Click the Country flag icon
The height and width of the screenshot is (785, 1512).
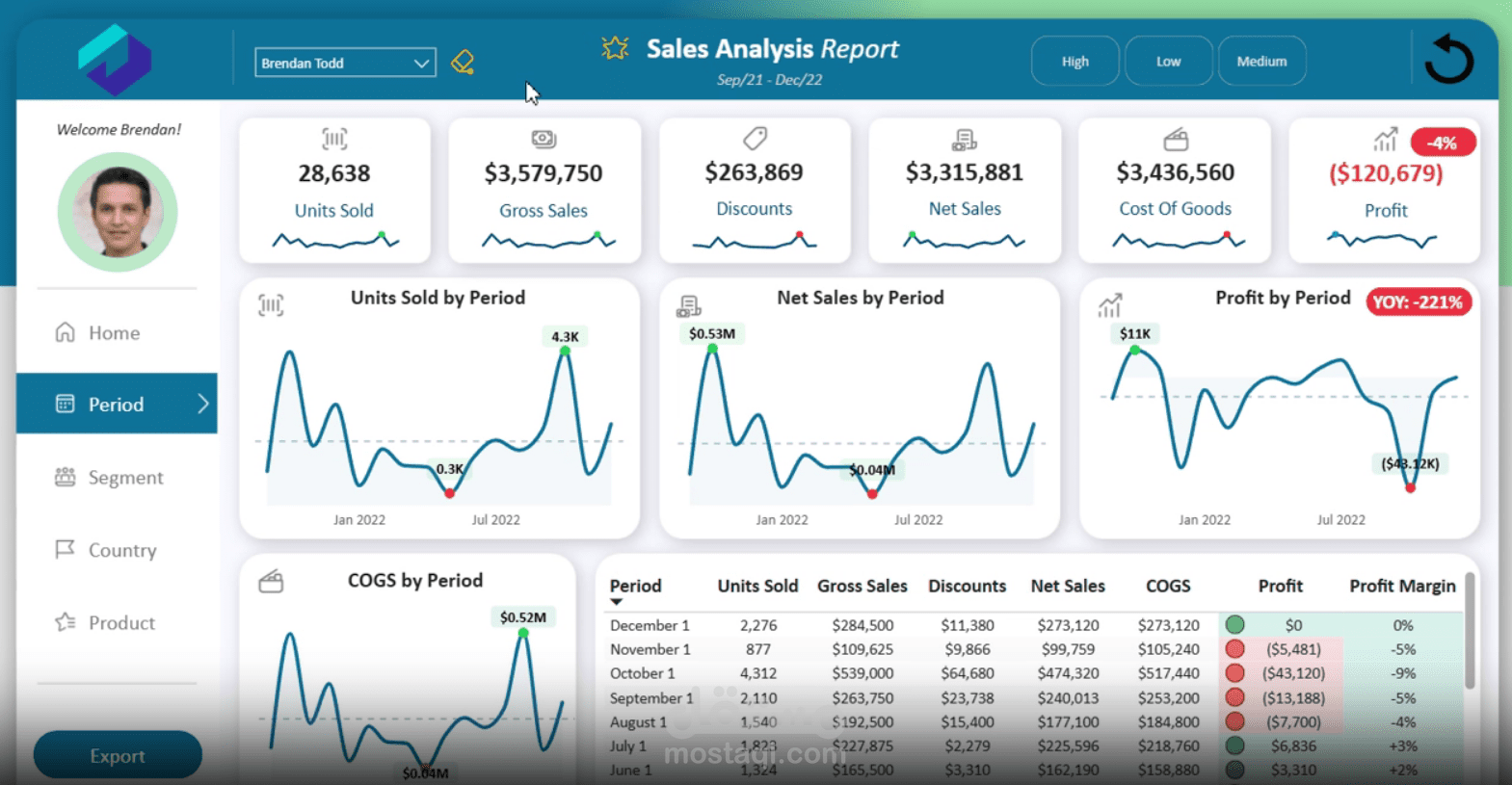coord(65,549)
